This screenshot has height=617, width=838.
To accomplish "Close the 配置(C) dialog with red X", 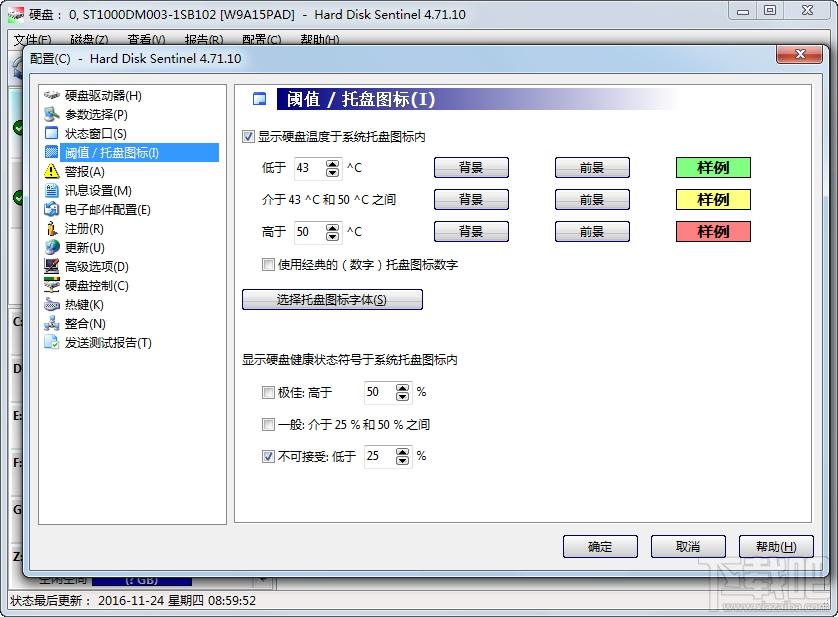I will point(800,54).
